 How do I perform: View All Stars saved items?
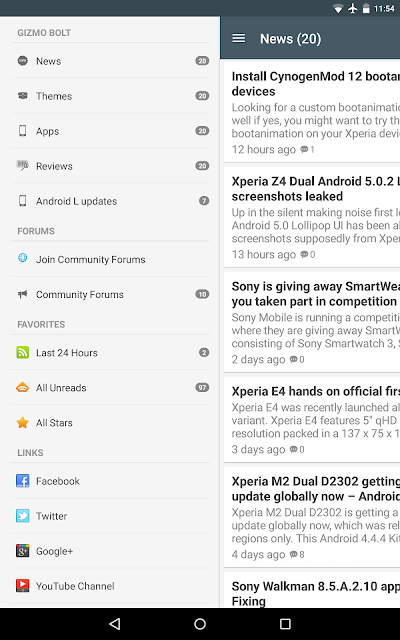pos(110,423)
